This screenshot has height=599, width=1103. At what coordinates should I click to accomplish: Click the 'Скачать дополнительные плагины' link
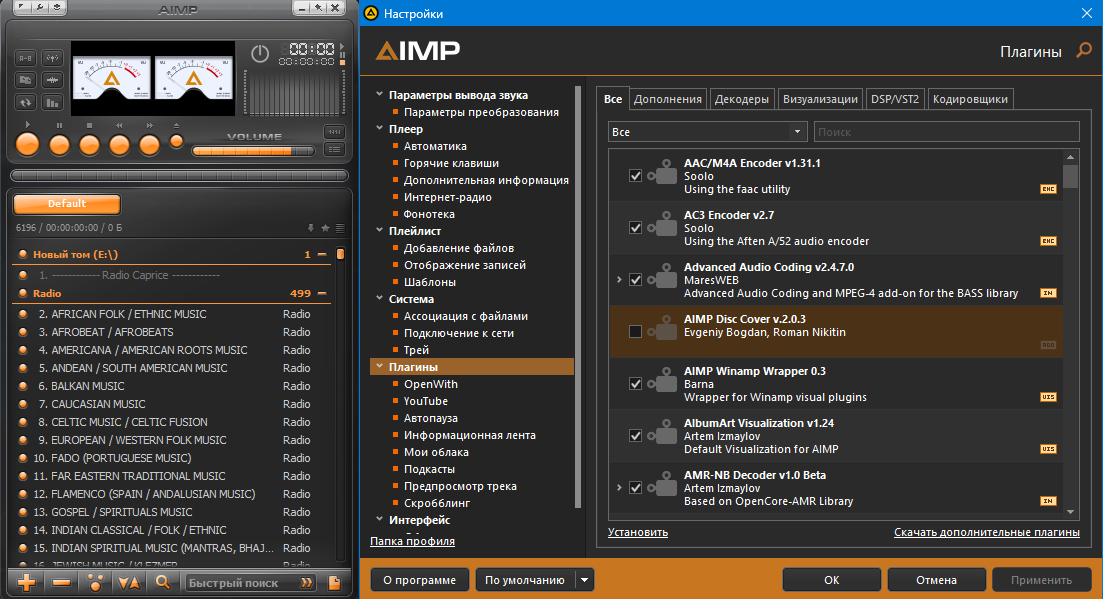pyautogui.click(x=986, y=533)
